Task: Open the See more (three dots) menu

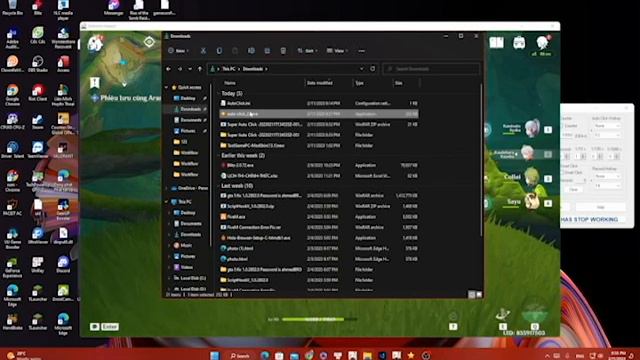Action: [361, 51]
